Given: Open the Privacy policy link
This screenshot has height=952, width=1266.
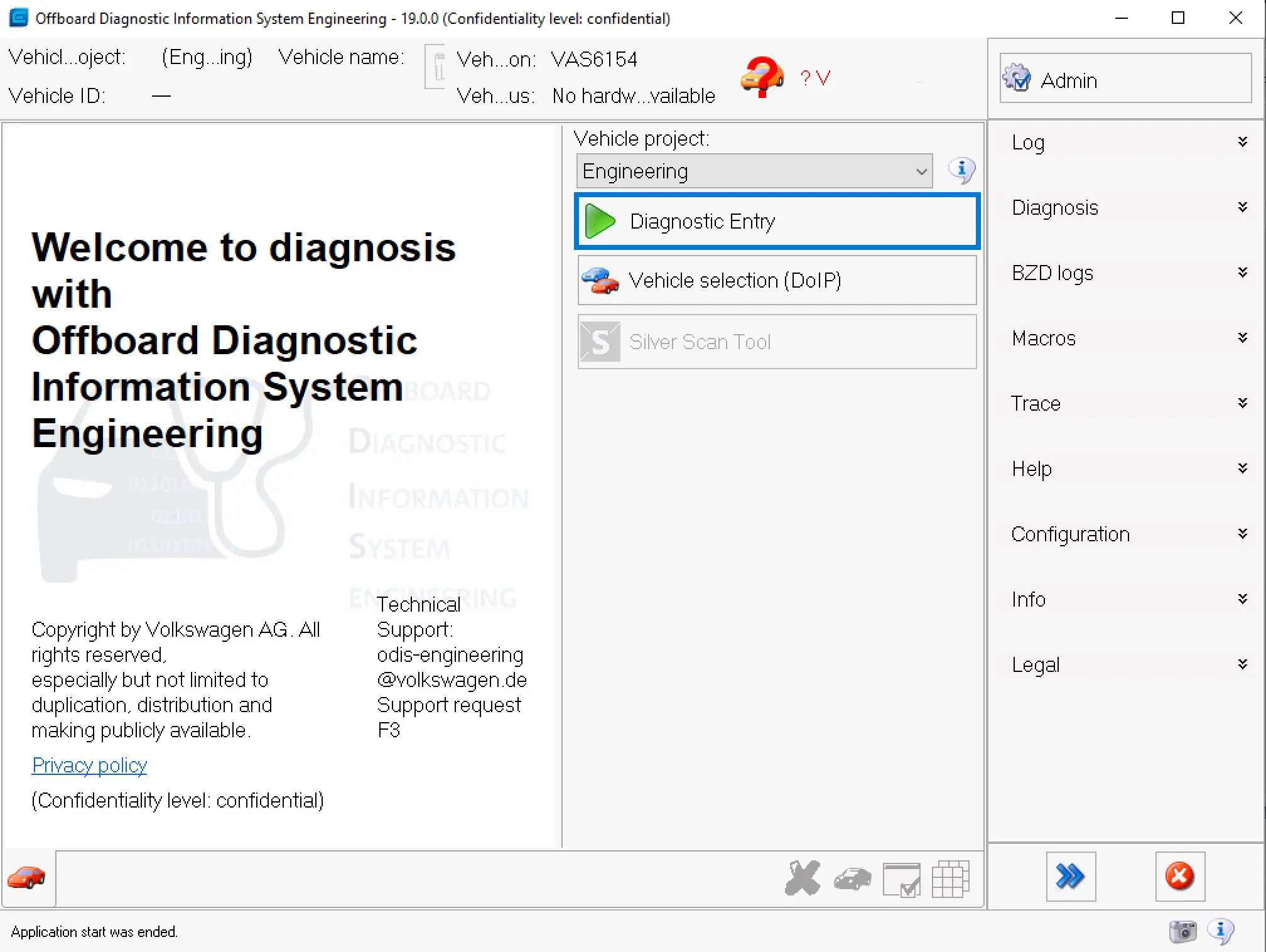Looking at the screenshot, I should [89, 765].
